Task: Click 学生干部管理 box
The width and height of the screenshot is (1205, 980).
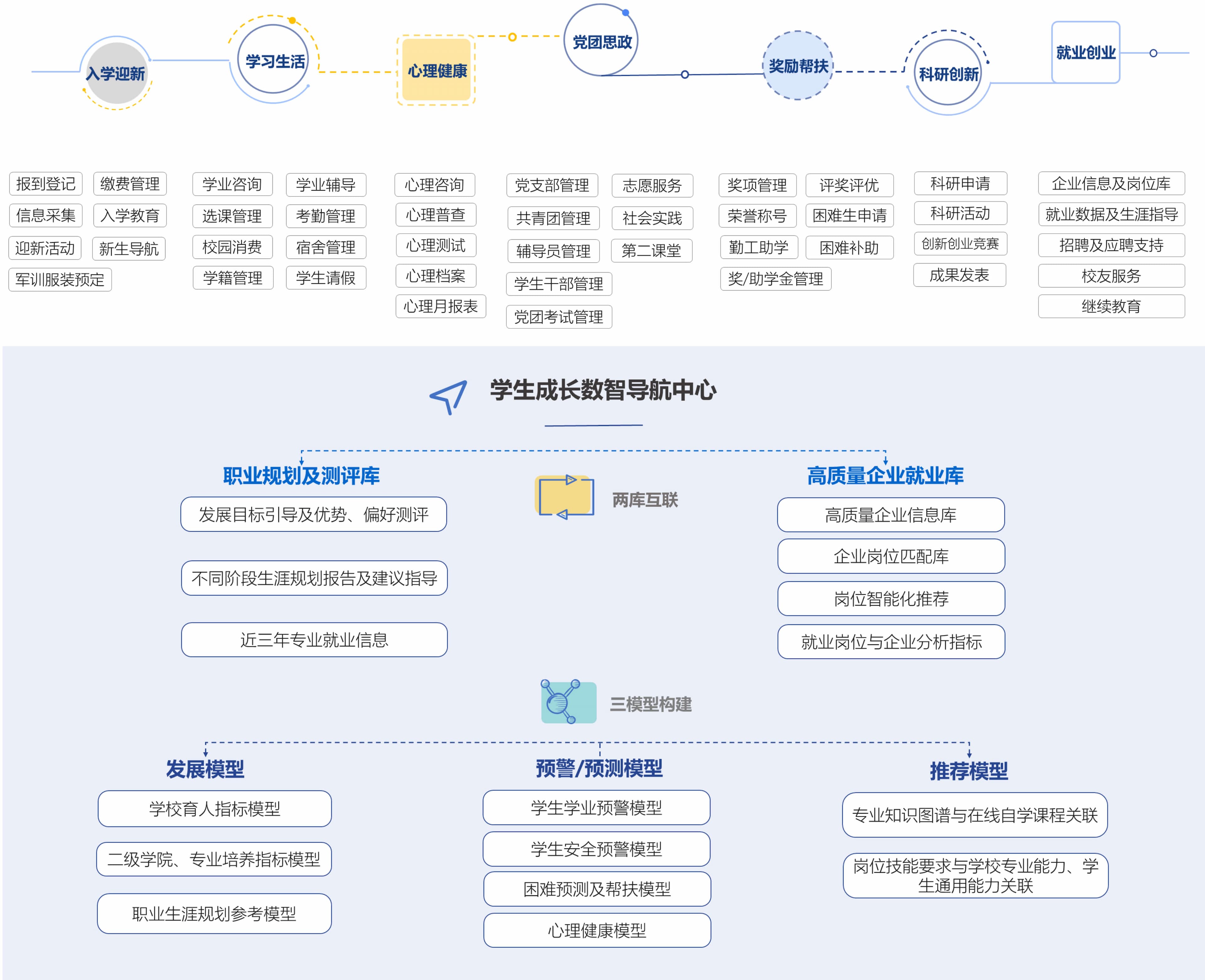Action: pos(559,284)
